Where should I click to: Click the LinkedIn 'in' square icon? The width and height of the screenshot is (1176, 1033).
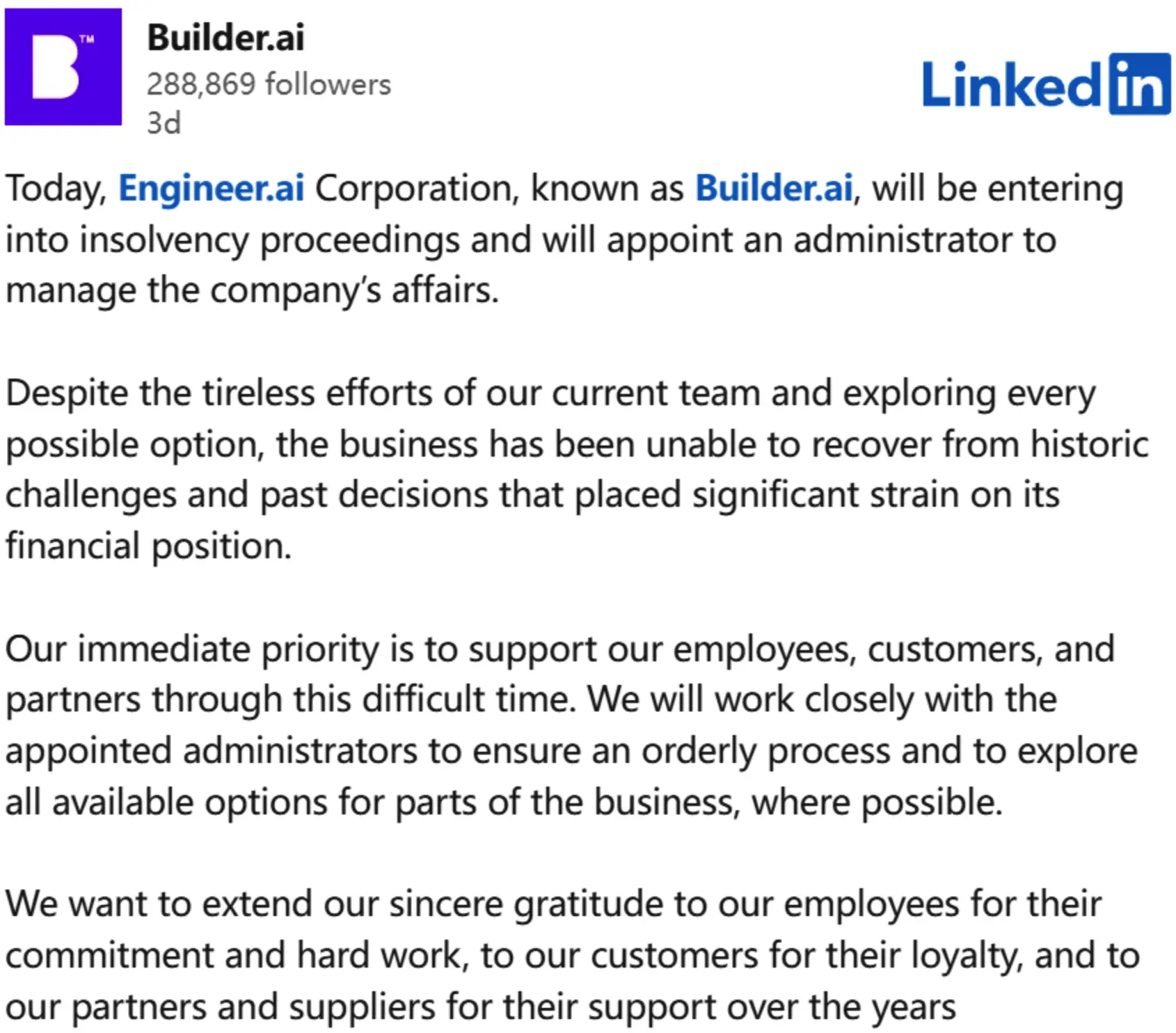point(1140,84)
